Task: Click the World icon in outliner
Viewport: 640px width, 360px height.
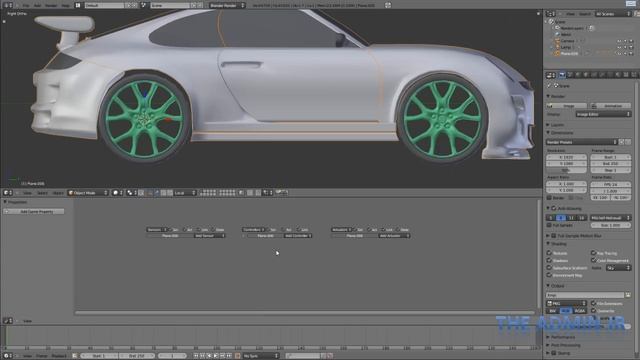Action: (x=558, y=34)
